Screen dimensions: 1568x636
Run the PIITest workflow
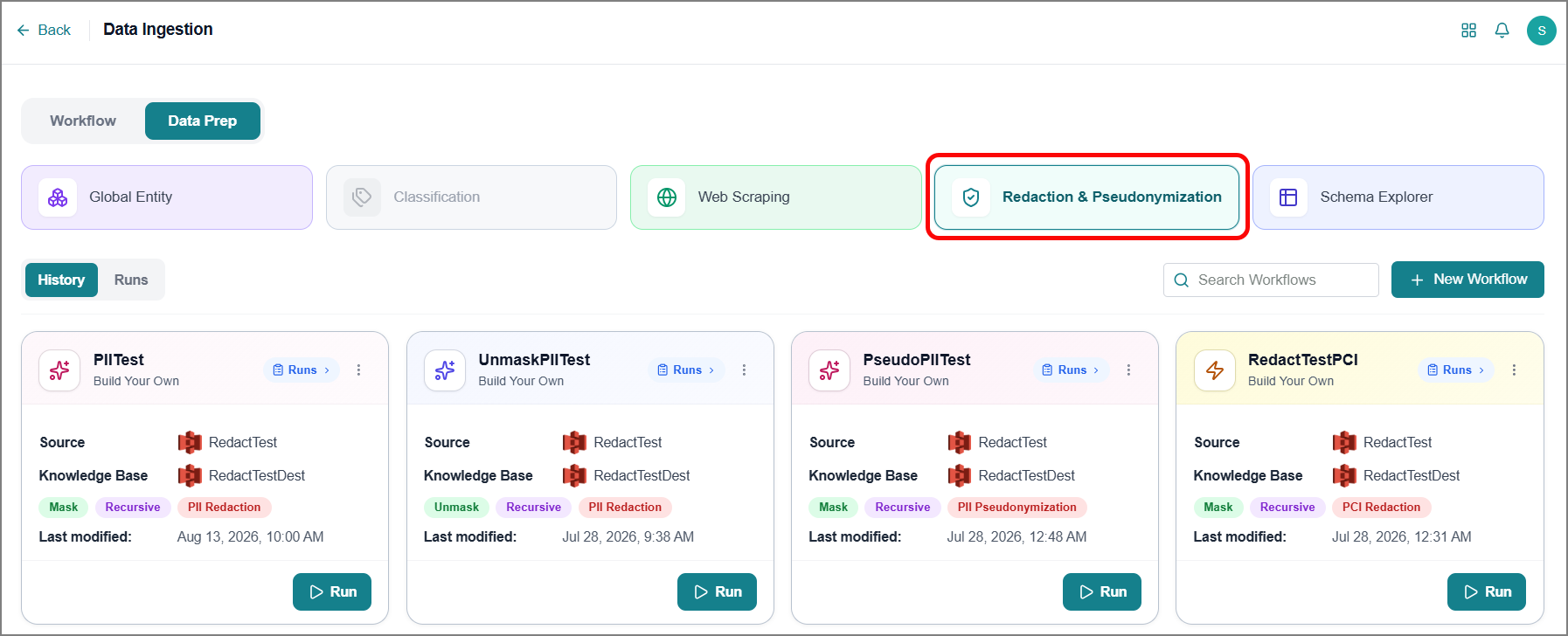(332, 591)
